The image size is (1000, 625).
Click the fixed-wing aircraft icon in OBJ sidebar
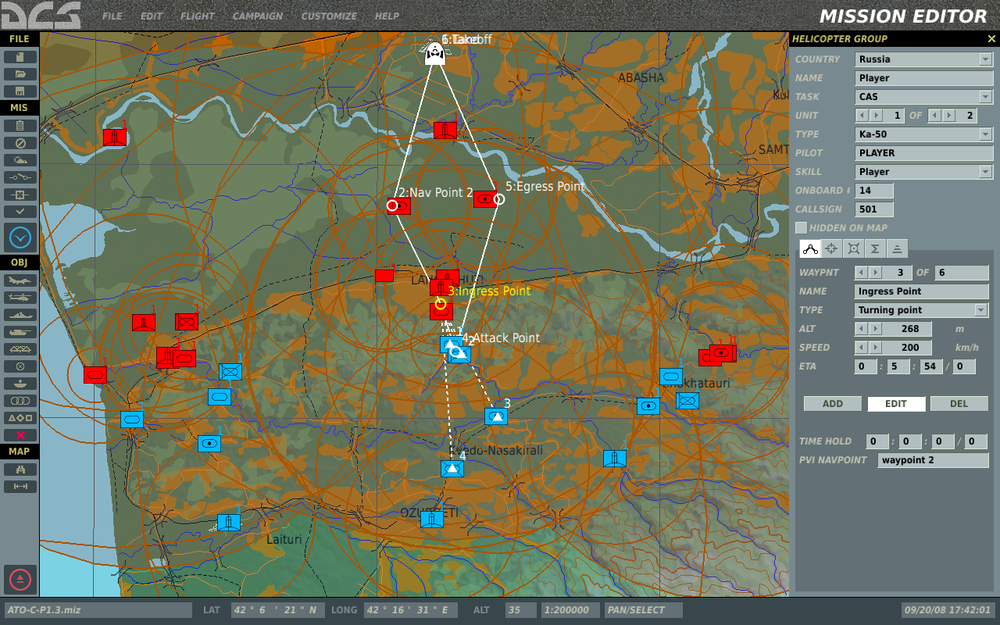coord(22,280)
